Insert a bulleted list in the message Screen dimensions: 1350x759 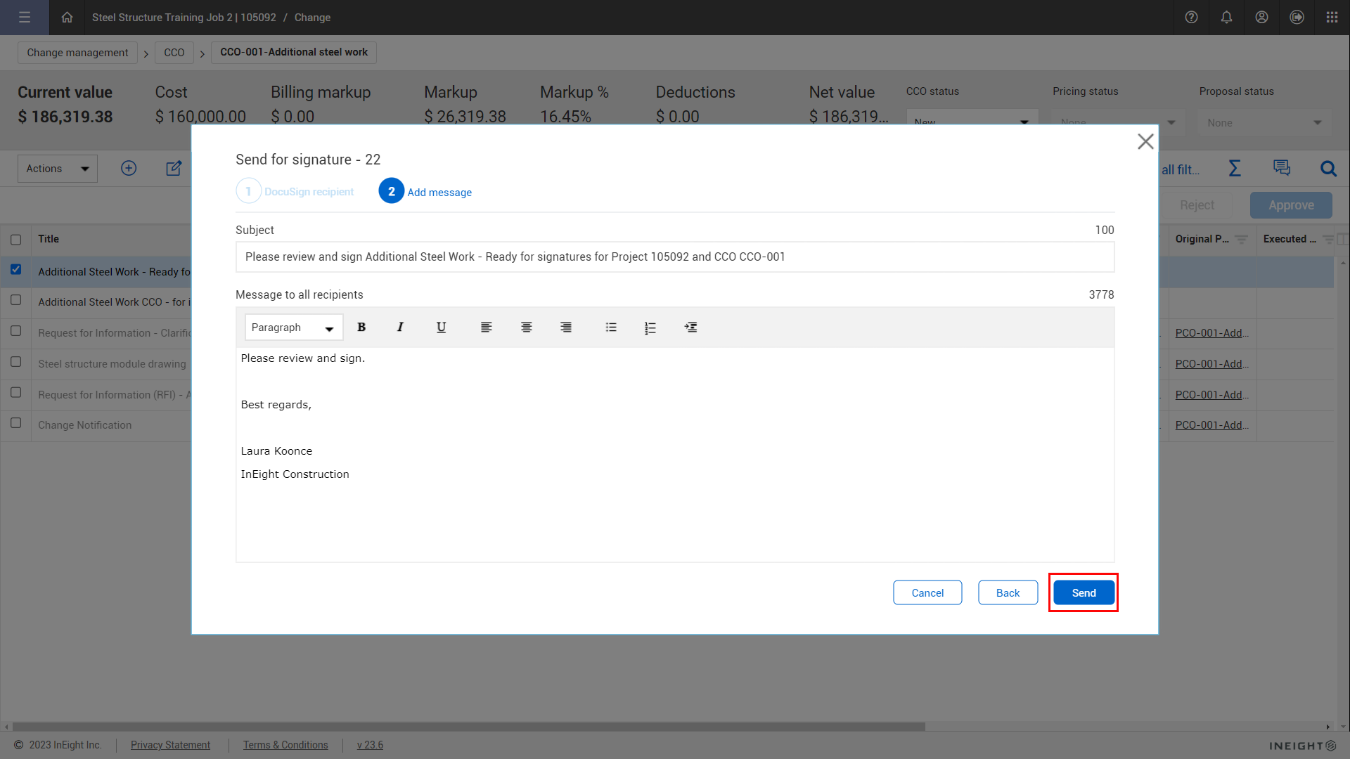click(x=611, y=327)
